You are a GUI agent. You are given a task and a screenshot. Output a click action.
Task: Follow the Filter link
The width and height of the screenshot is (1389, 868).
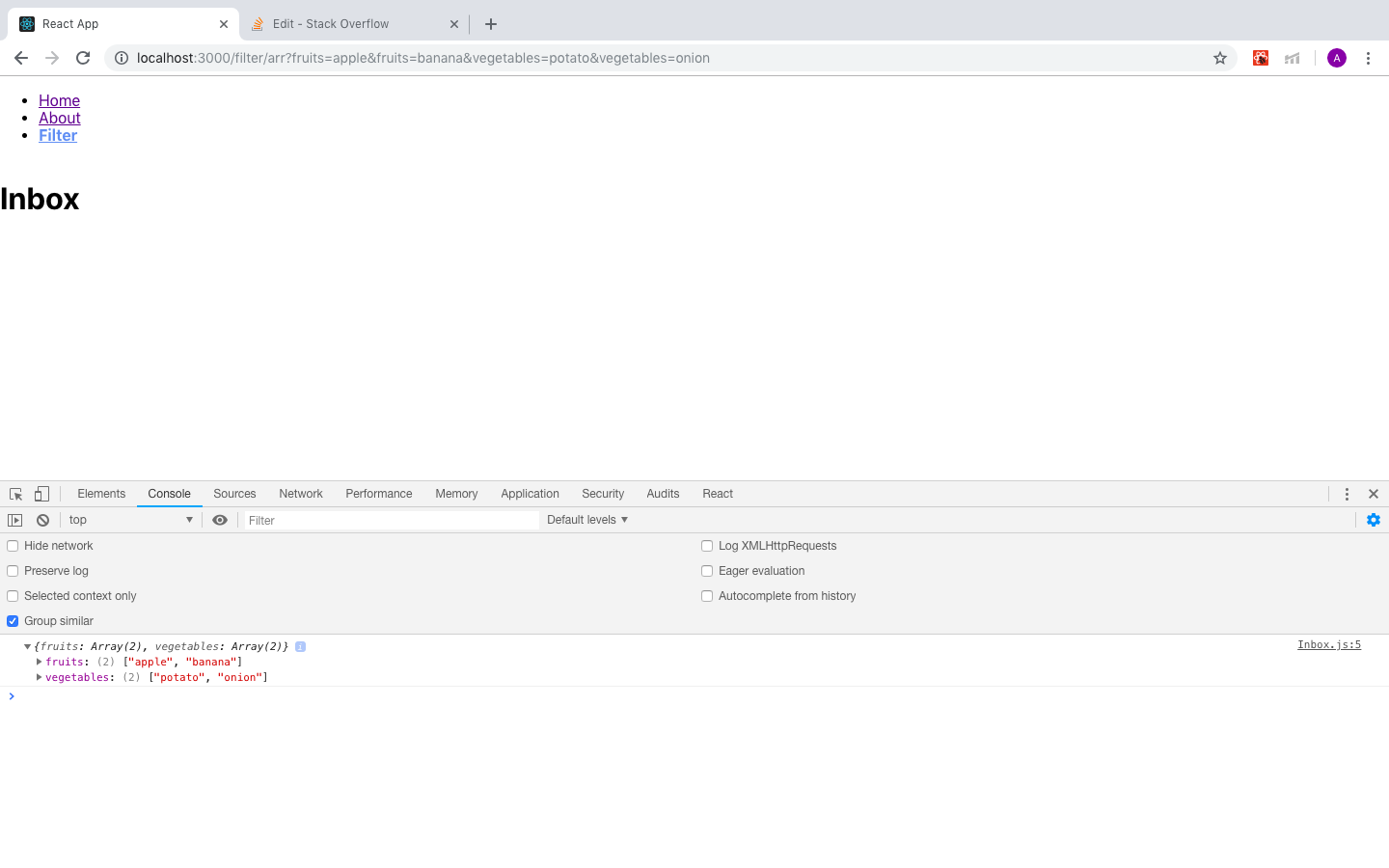pos(58,135)
